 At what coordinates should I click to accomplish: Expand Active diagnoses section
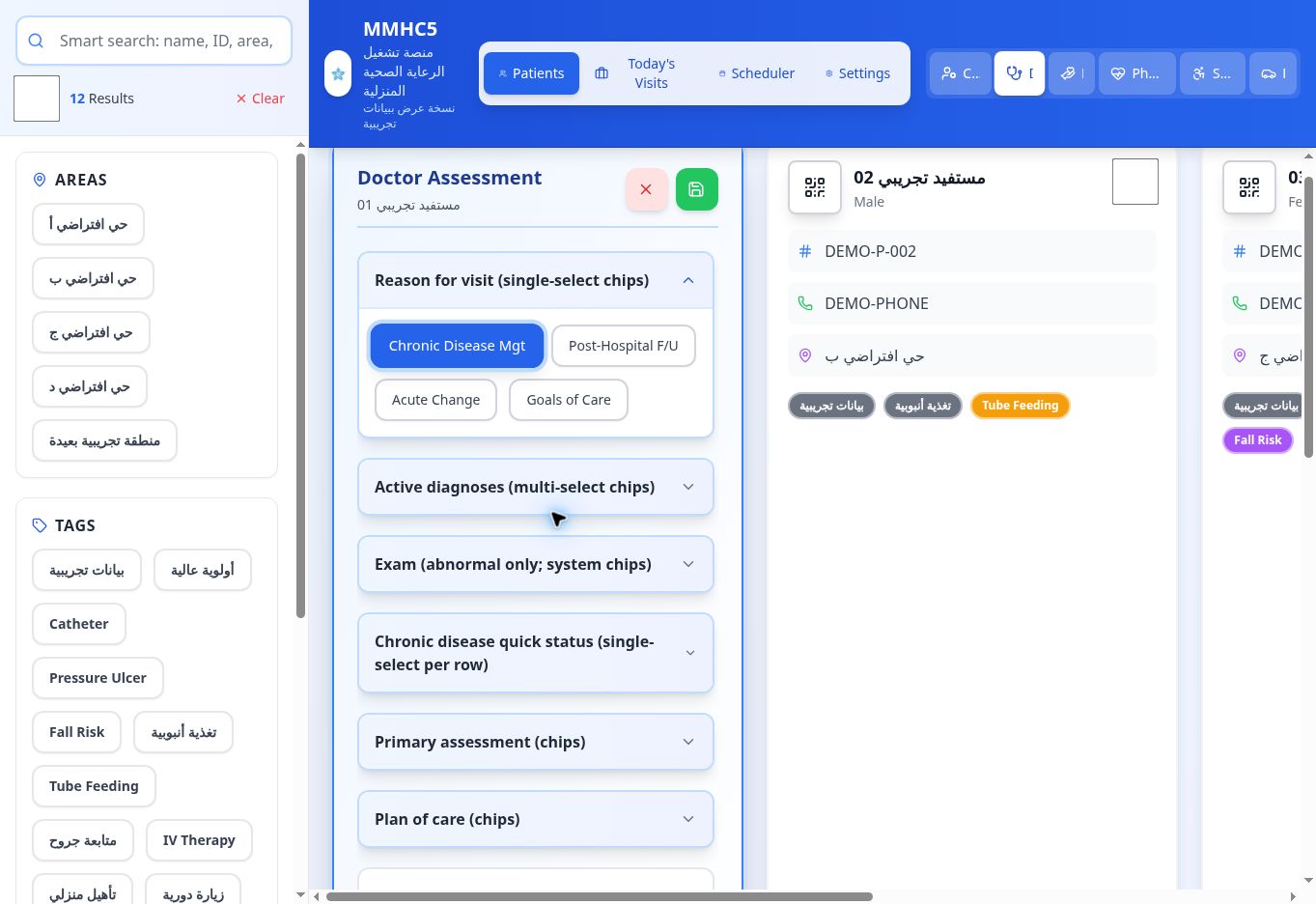(536, 487)
